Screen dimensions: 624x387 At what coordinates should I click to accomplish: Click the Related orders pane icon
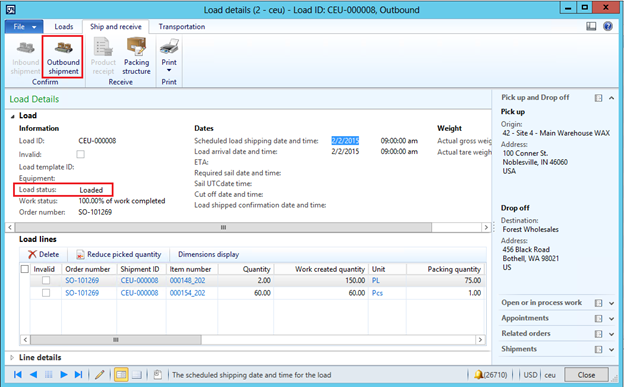tap(598, 334)
